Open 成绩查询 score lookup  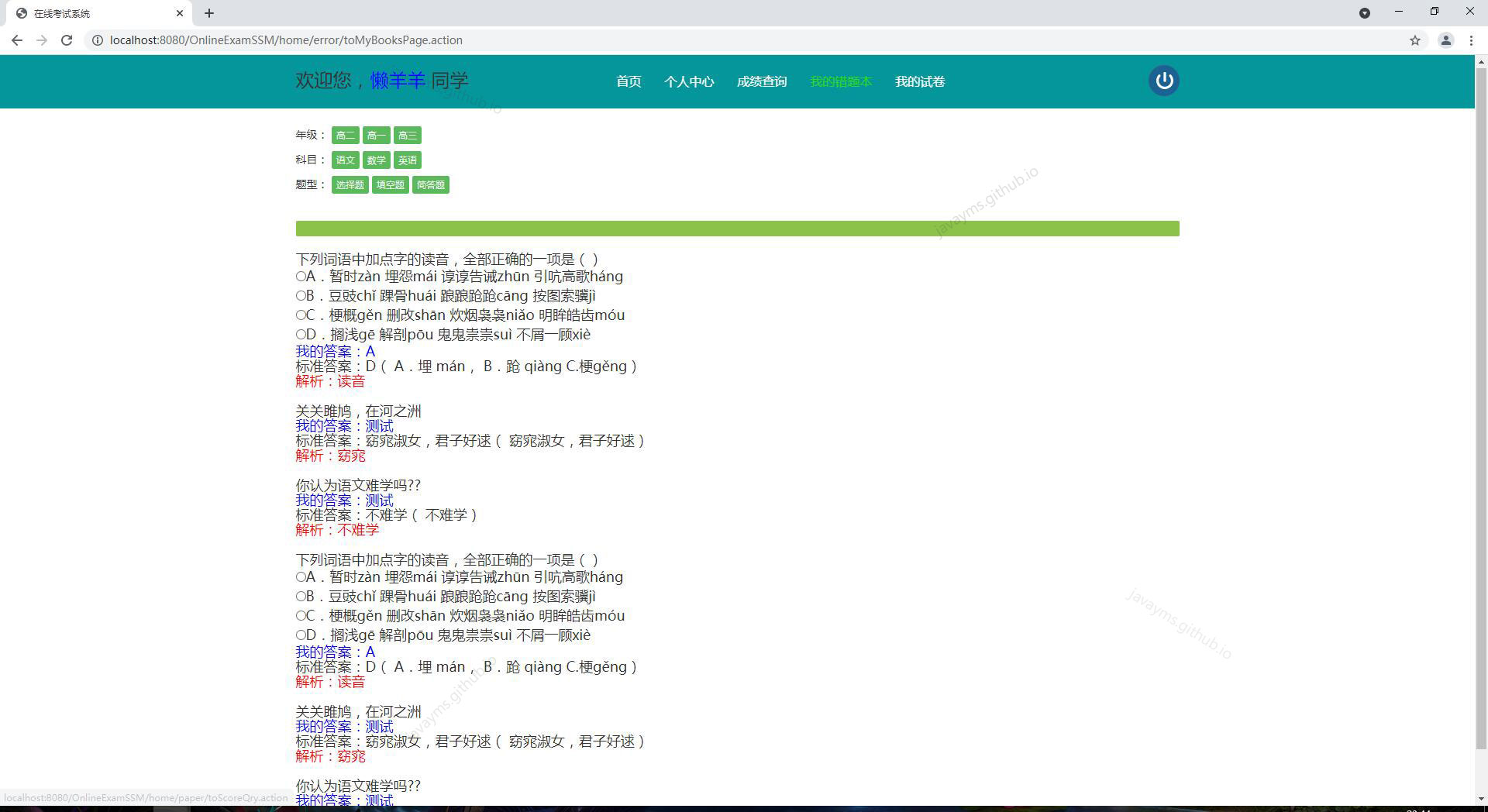pyautogui.click(x=762, y=81)
